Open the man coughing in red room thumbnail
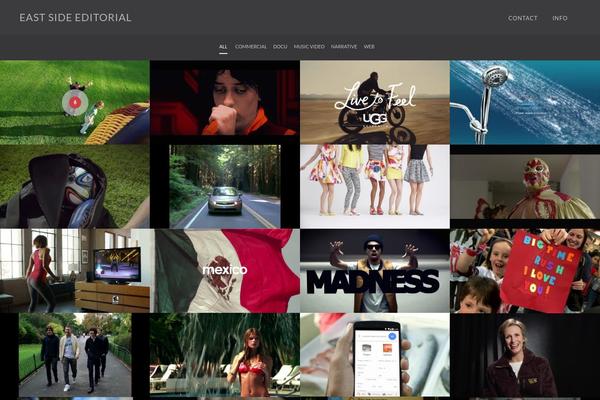Screen dimensions: 600x400 [x=225, y=102]
